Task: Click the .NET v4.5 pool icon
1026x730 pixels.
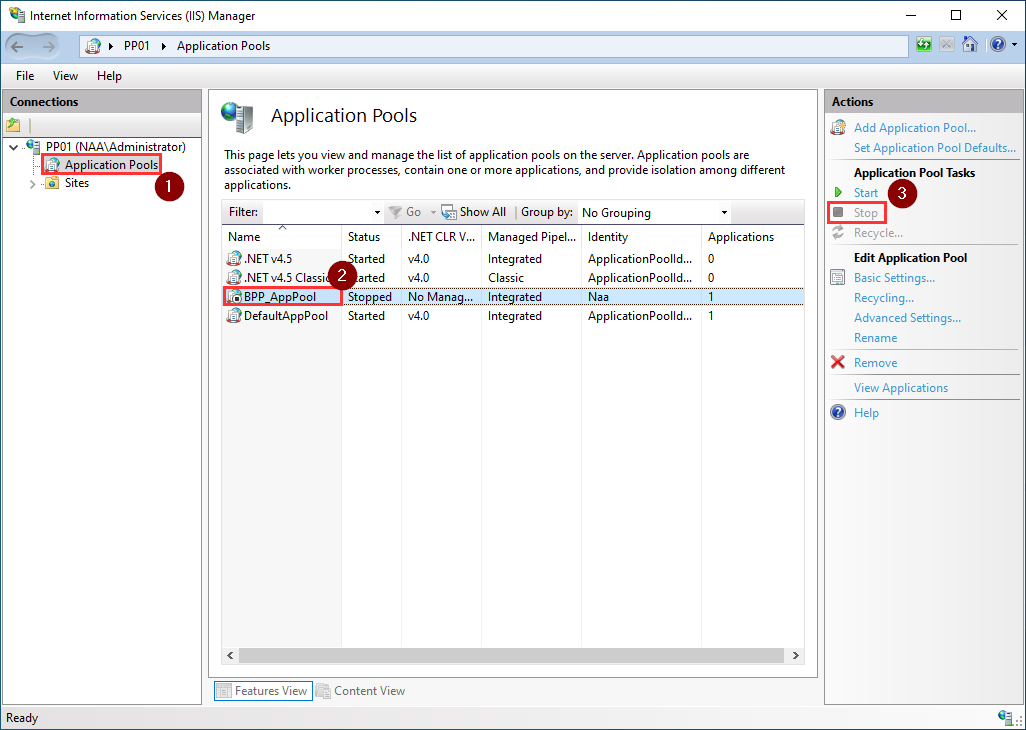Action: (x=234, y=259)
